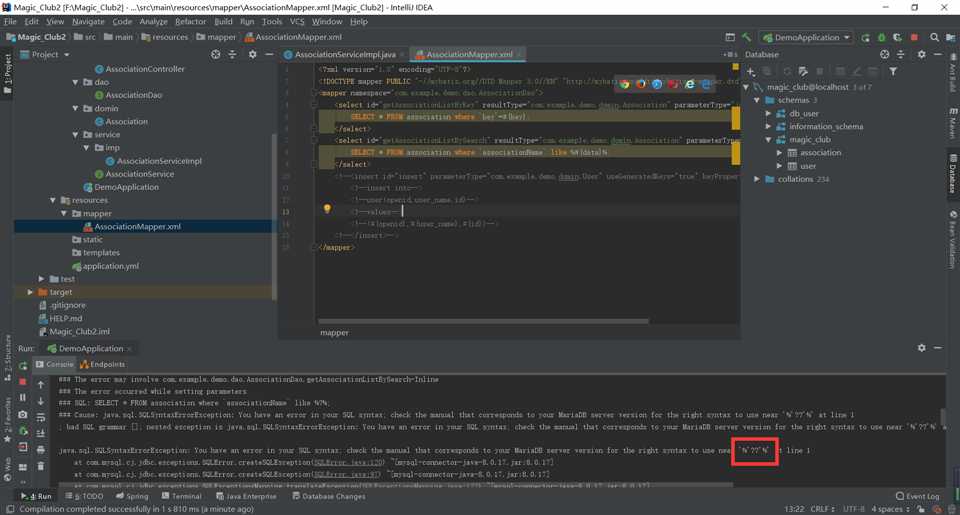The height and width of the screenshot is (515, 960).
Task: Switch to AssociationServiceImpl.java tab
Action: pyautogui.click(x=345, y=55)
